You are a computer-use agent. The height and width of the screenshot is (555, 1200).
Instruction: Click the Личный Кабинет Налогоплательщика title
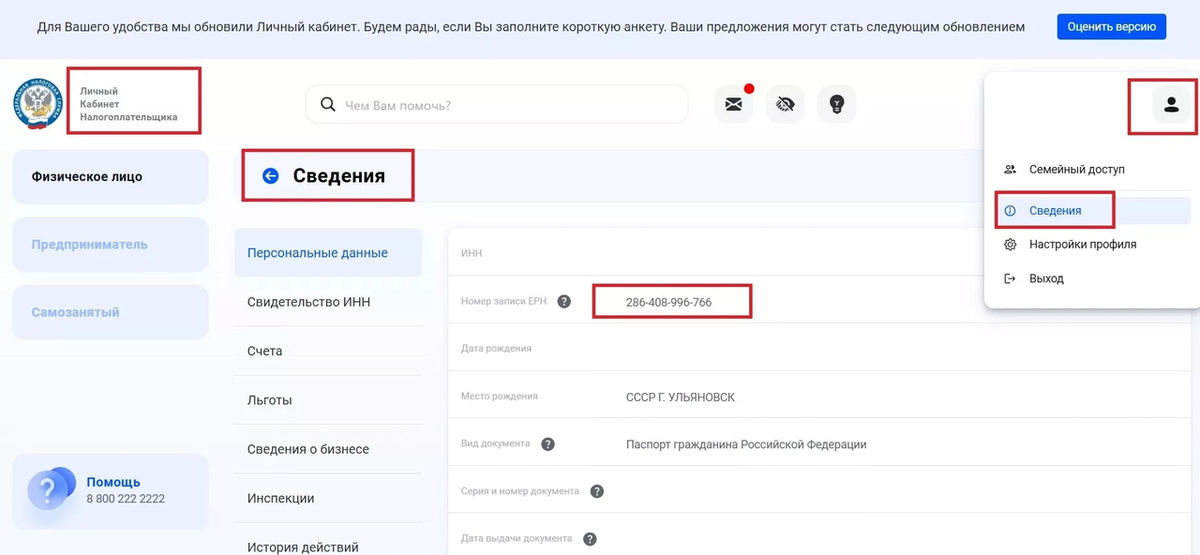[128, 104]
